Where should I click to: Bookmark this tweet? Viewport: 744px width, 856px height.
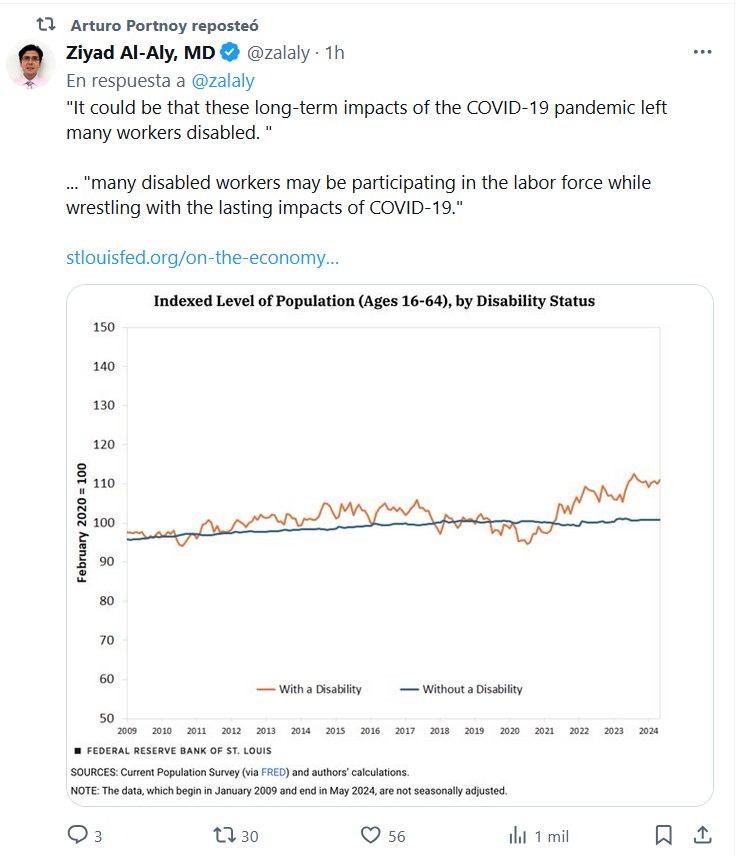663,834
